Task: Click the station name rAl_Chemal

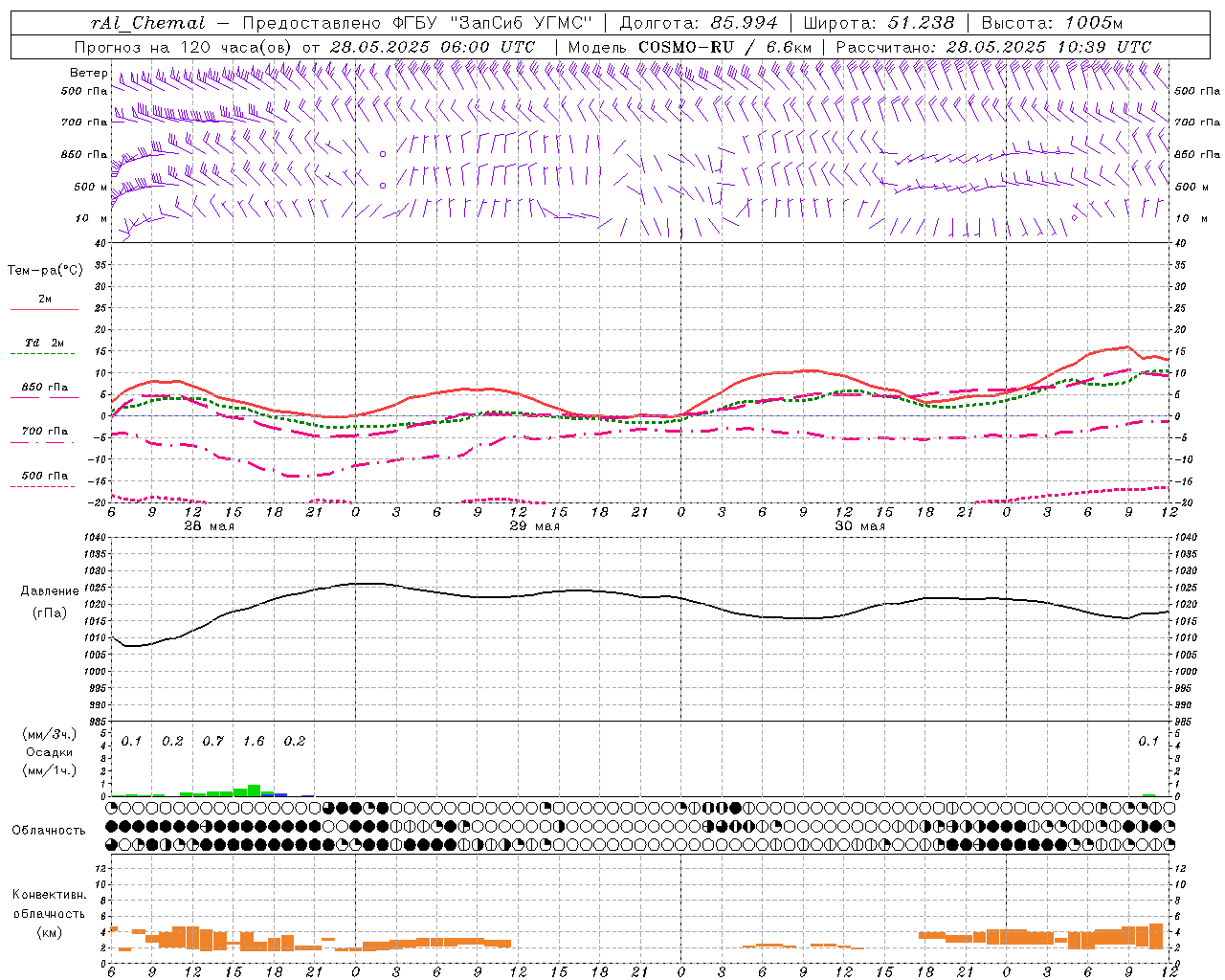Action: (x=147, y=23)
